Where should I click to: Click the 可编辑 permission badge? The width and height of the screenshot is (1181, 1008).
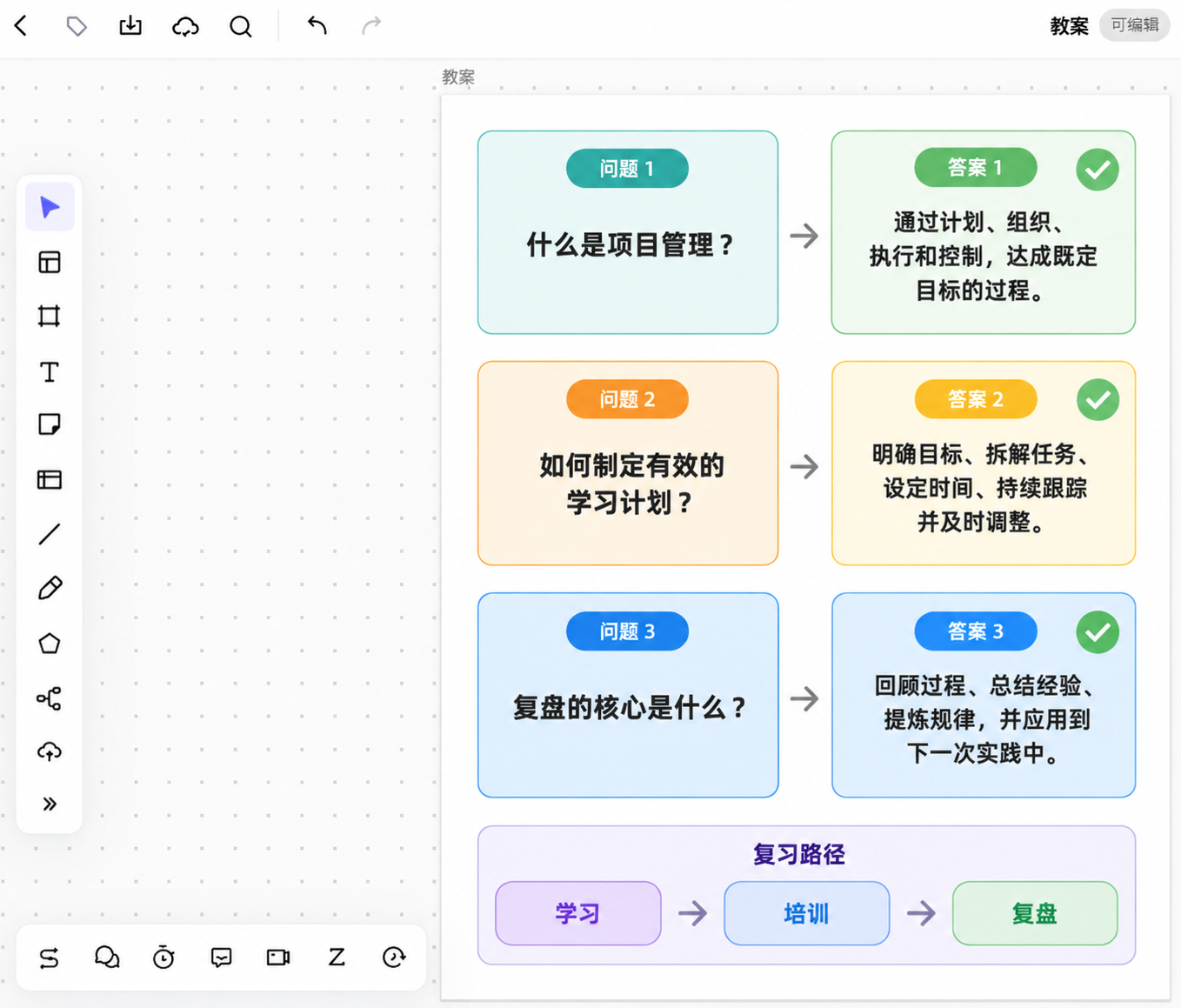[1135, 25]
